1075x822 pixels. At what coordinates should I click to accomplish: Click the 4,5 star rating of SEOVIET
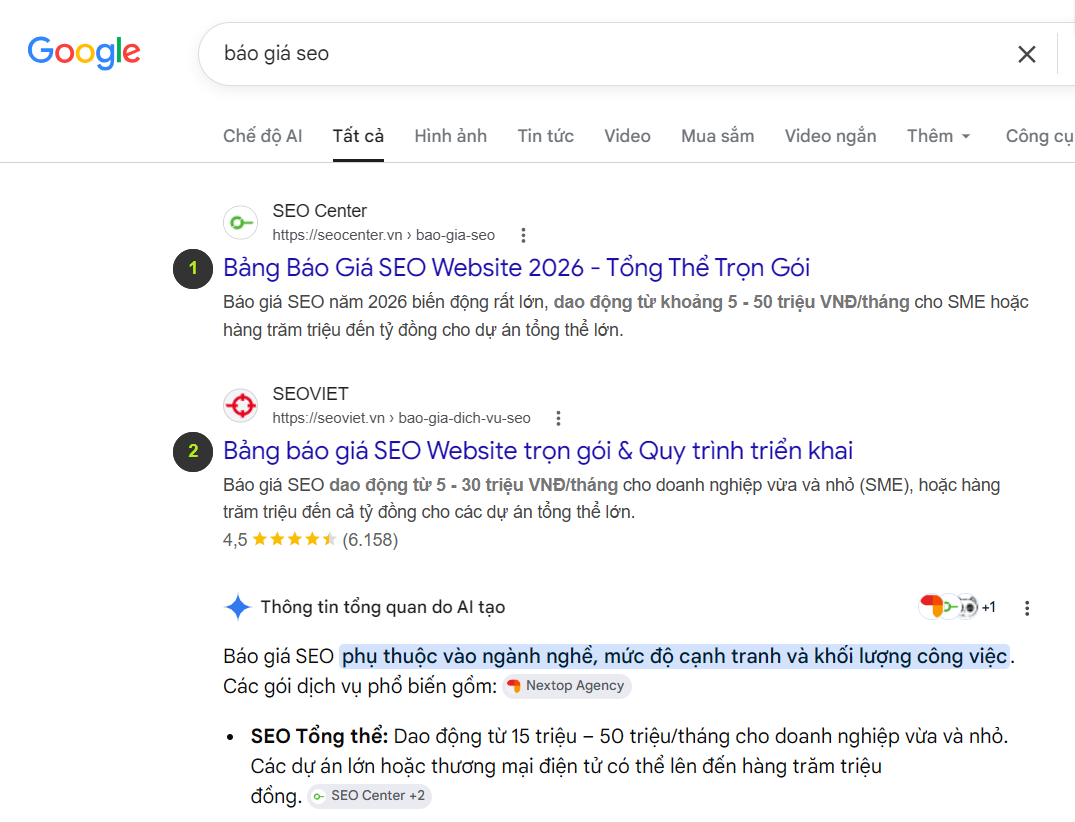click(x=280, y=540)
